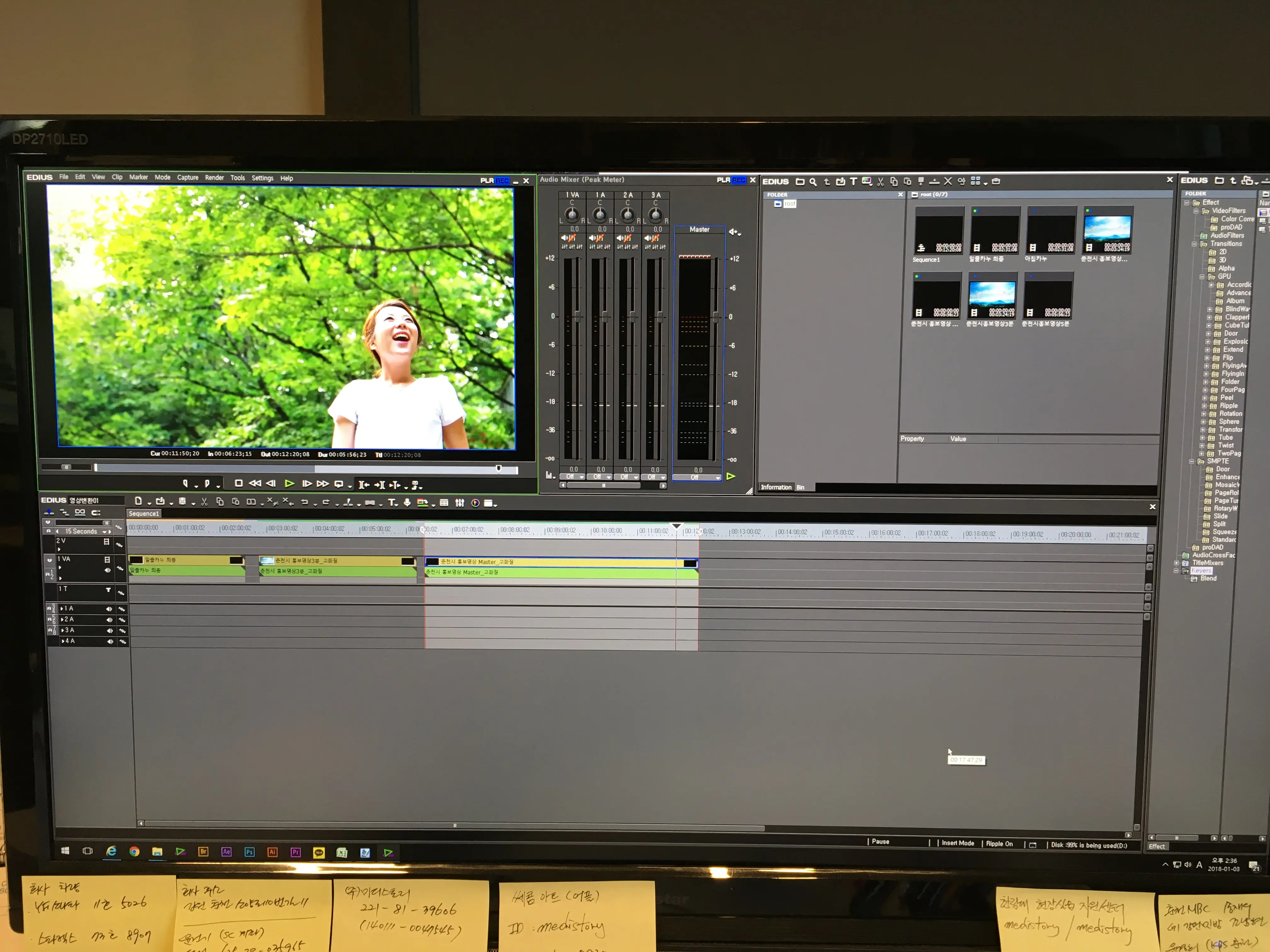Screen dimensions: 1270x952
Task: Click the Add Title (T) icon in Bin toolbar
Action: [x=853, y=181]
